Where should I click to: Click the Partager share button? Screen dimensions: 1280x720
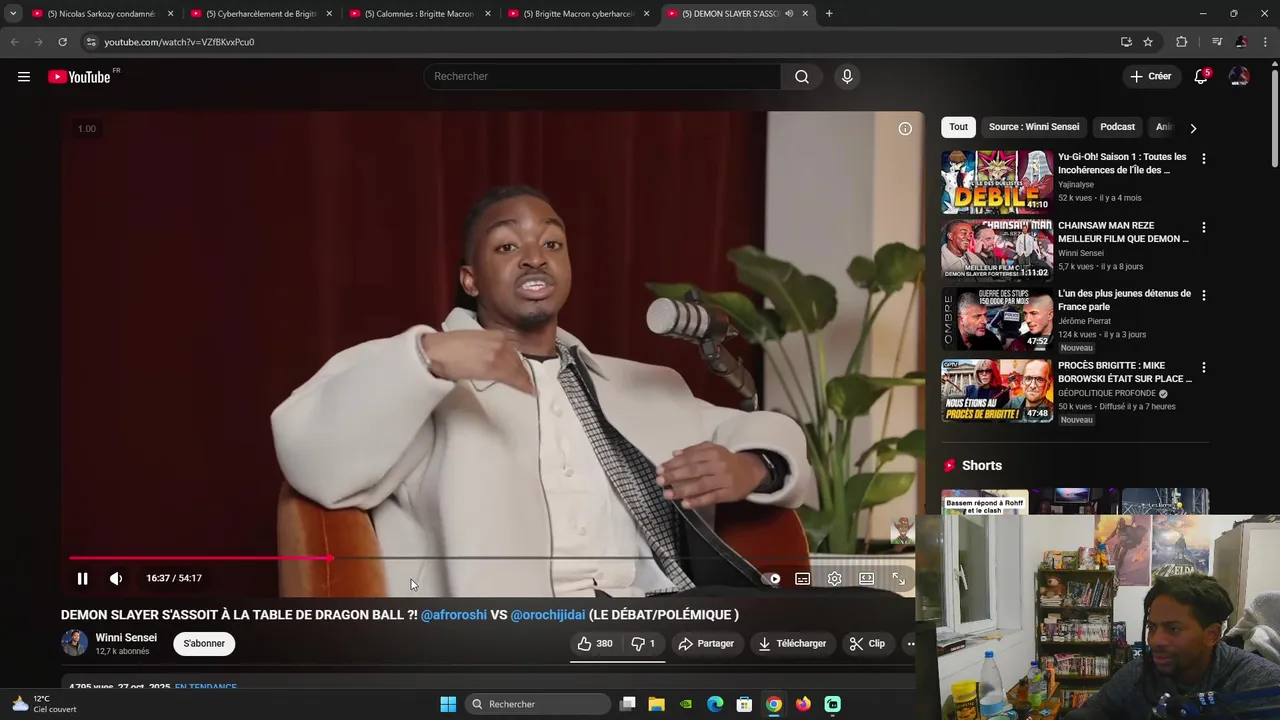(706, 644)
